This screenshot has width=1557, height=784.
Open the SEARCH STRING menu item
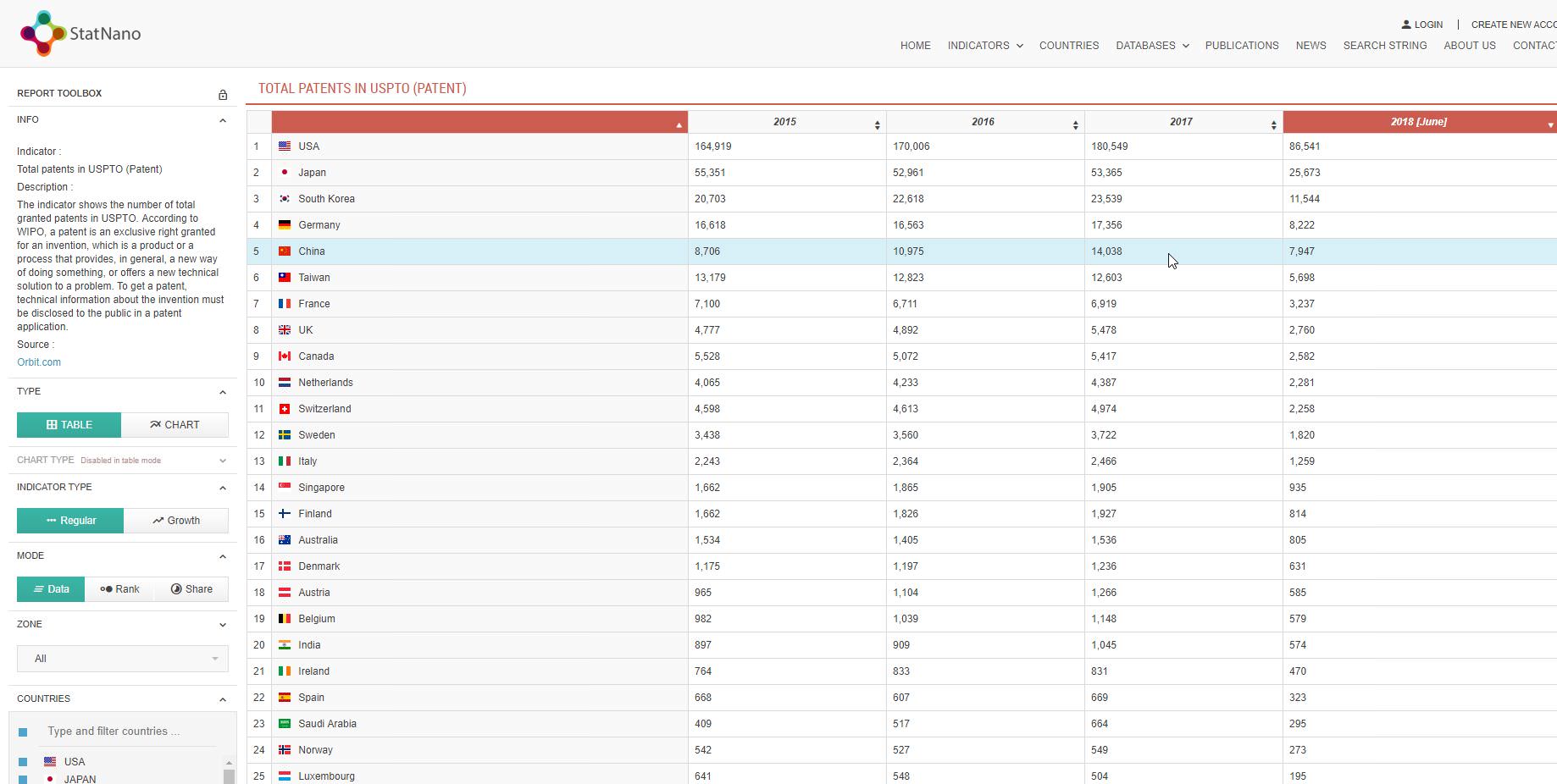[1385, 46]
